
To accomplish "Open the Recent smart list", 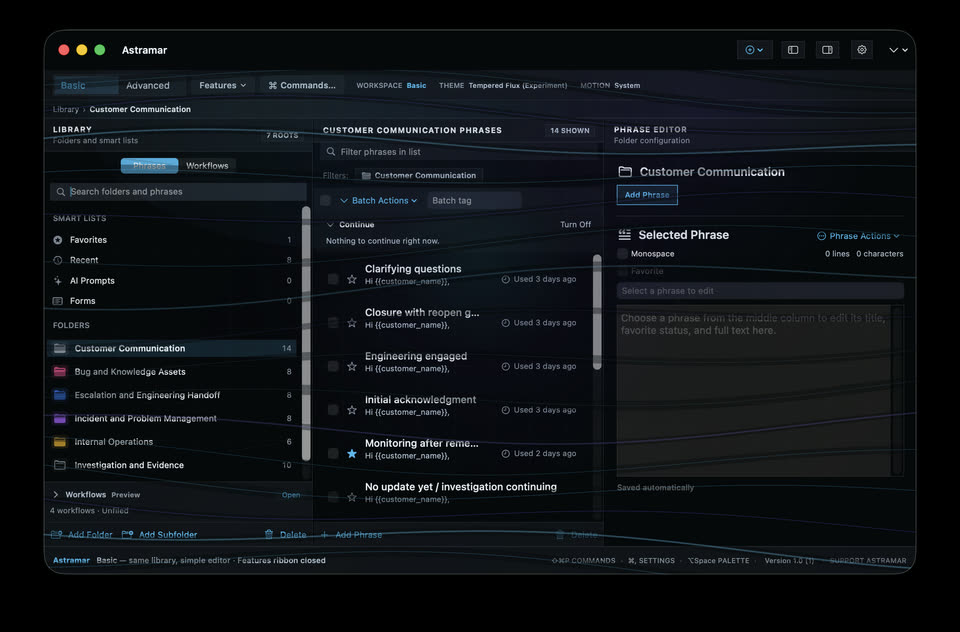I will (173, 260).
